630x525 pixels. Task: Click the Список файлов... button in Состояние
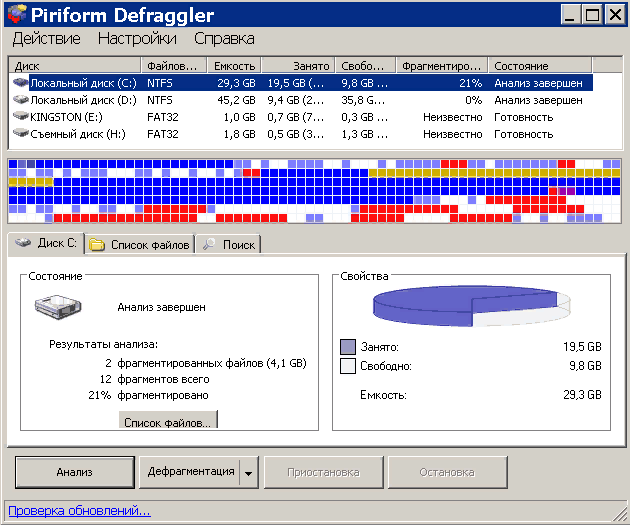[x=168, y=419]
